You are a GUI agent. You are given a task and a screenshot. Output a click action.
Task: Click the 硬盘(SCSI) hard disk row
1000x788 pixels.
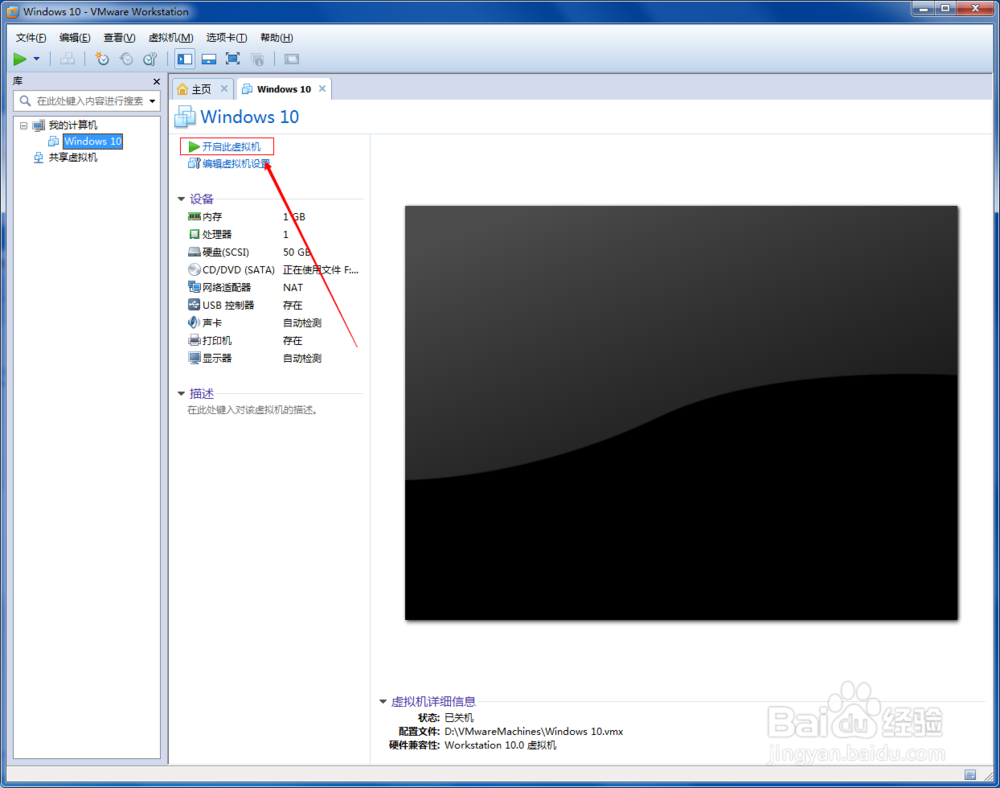tap(273, 252)
